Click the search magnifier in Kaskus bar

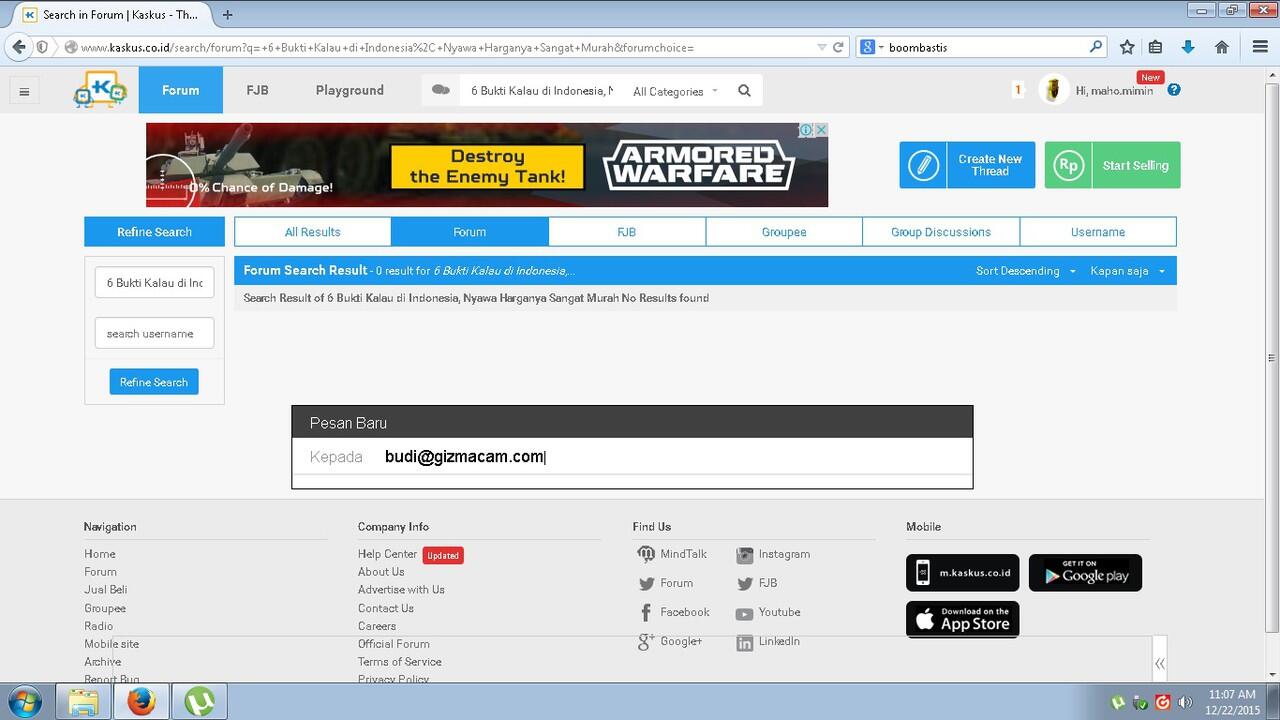coord(744,90)
